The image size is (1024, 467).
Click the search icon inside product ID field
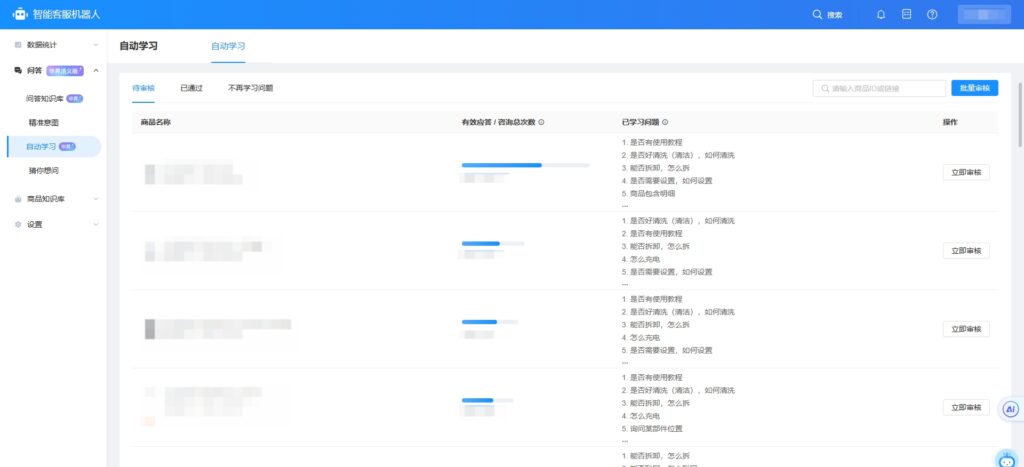(x=825, y=88)
